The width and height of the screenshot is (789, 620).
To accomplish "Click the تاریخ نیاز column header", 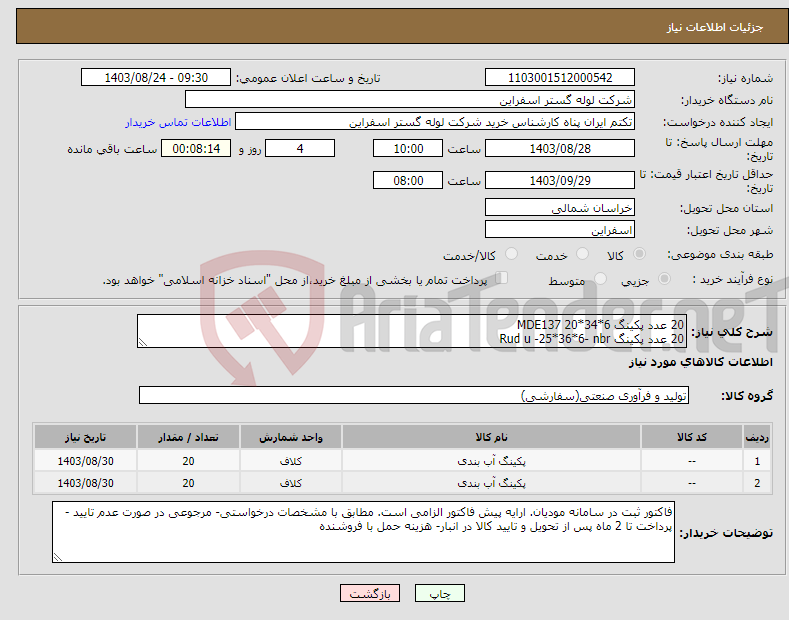I will tap(86, 437).
